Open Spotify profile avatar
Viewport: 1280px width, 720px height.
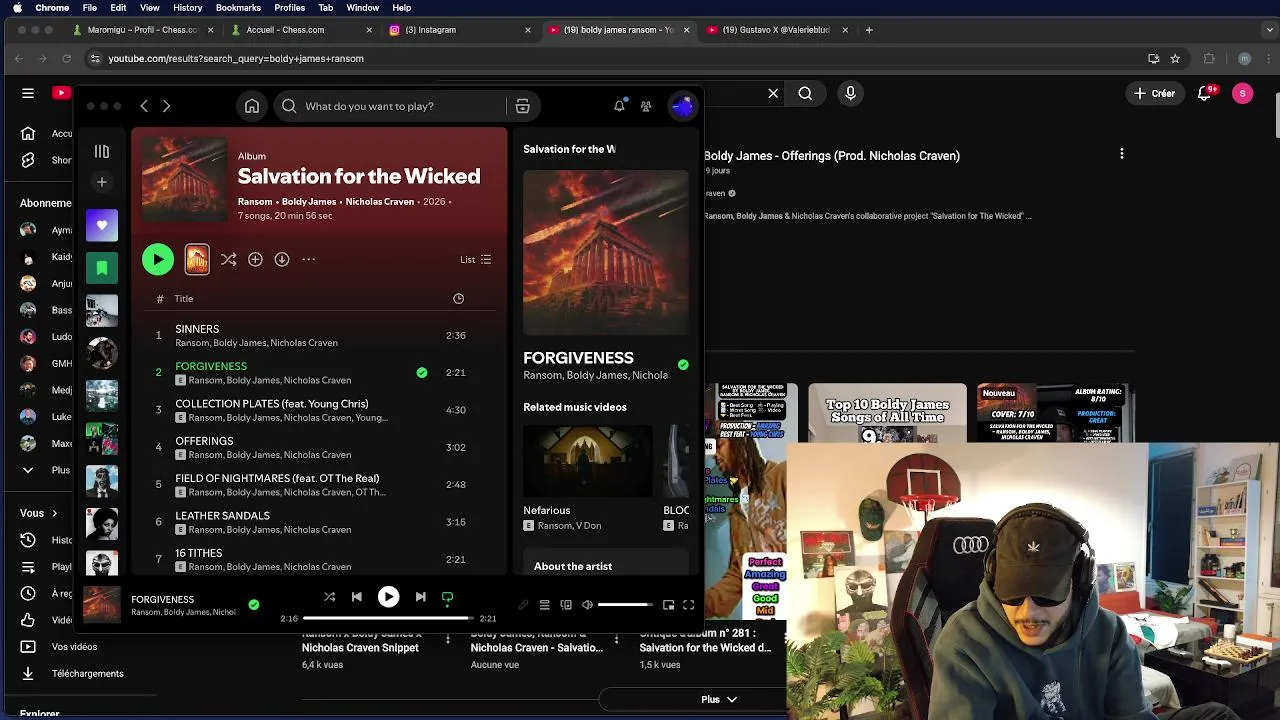pos(682,106)
